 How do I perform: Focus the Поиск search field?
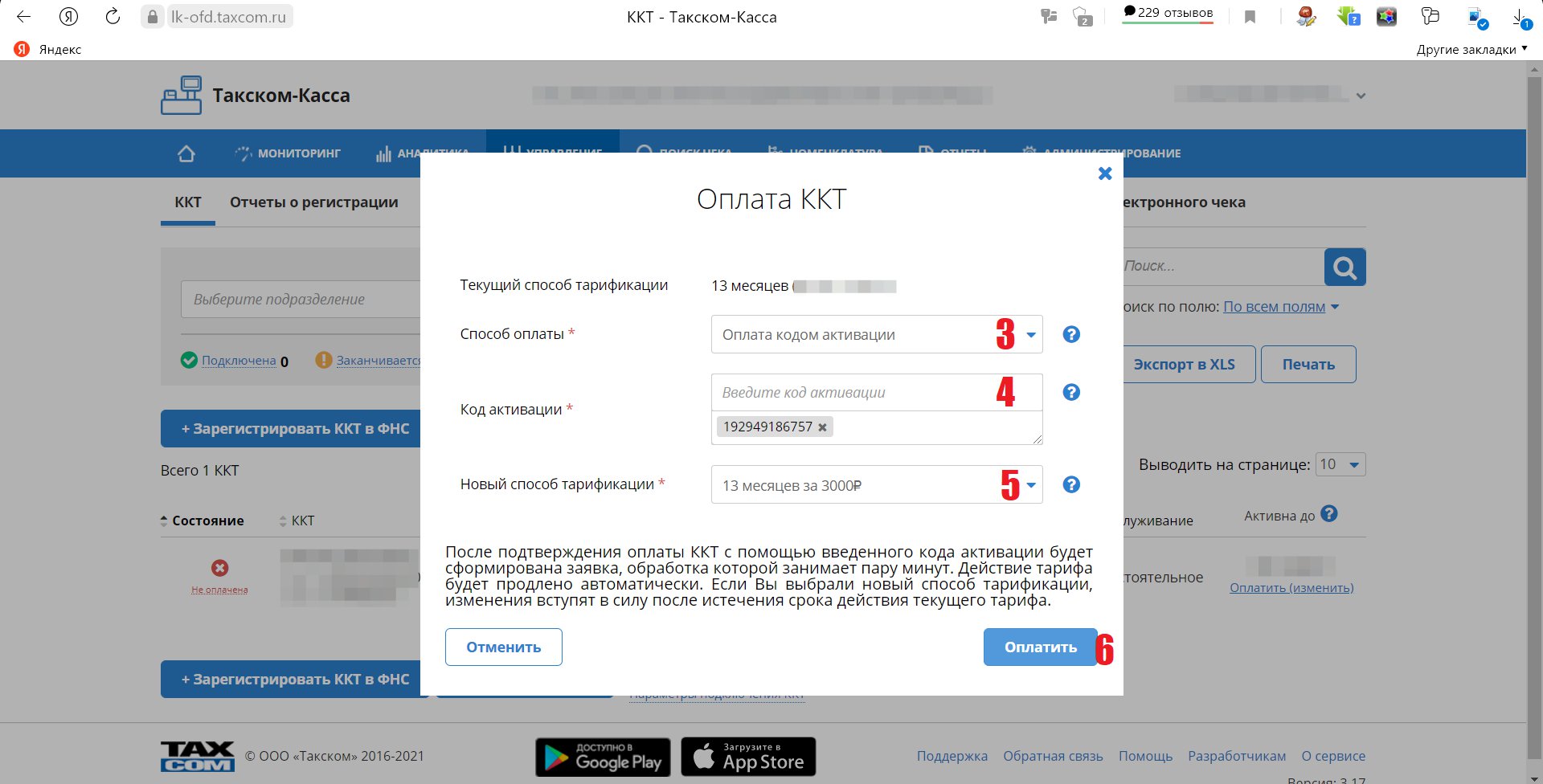tap(1222, 266)
